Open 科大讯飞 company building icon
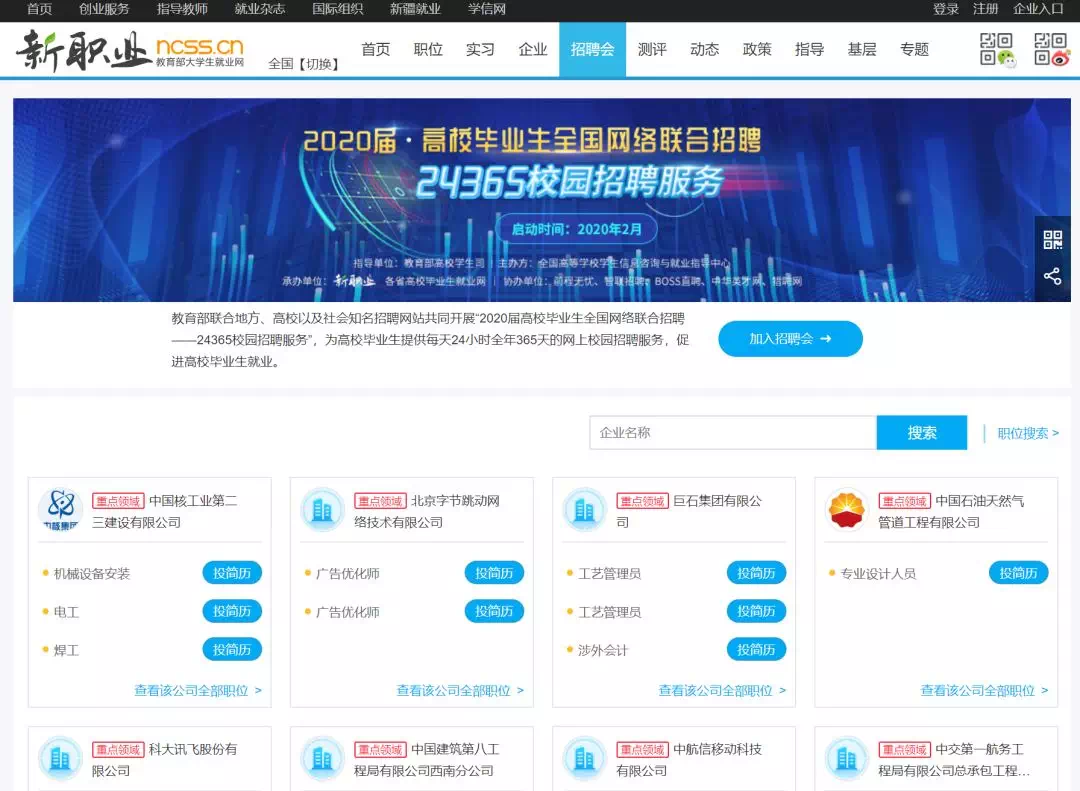Image resolution: width=1080 pixels, height=791 pixels. click(x=61, y=759)
